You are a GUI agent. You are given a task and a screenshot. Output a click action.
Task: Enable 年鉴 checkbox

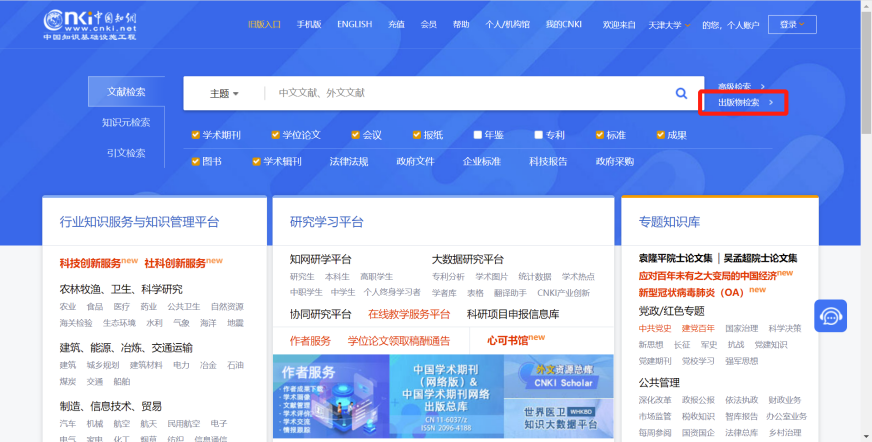pyautogui.click(x=478, y=135)
